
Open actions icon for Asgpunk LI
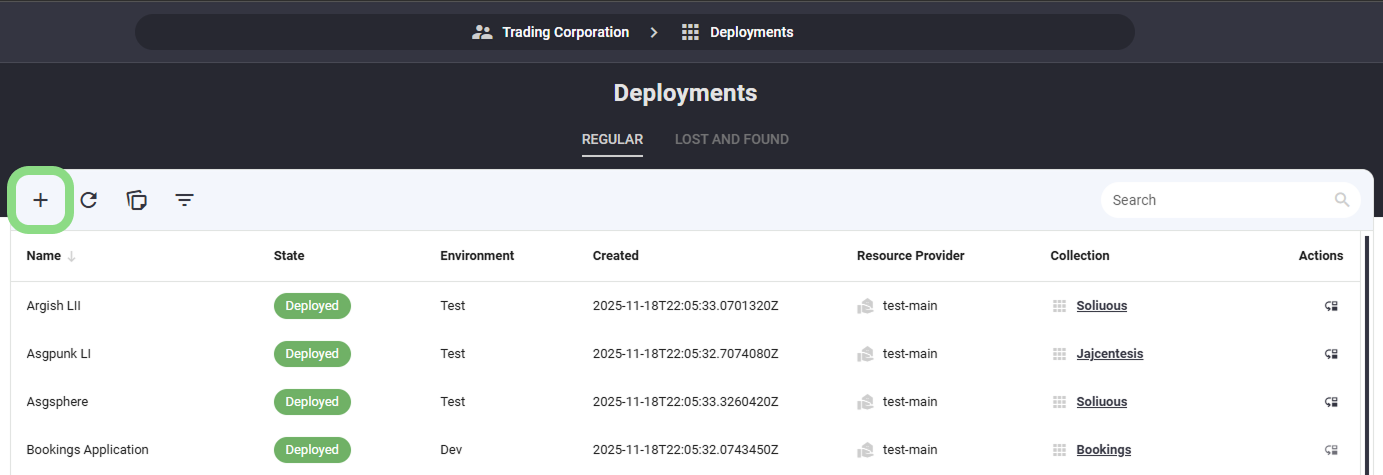point(1331,354)
